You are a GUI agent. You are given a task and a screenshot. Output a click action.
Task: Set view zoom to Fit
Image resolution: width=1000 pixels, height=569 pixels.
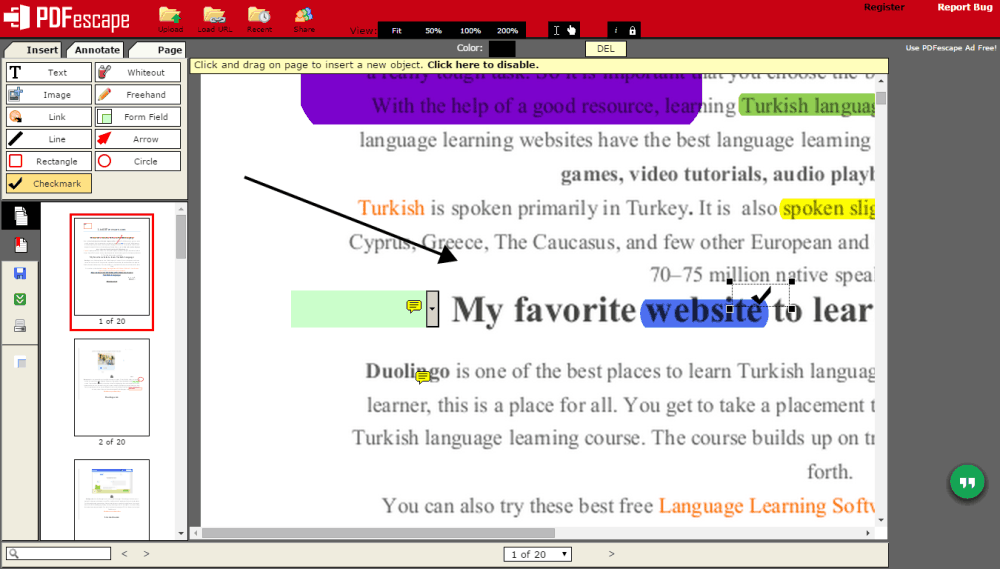click(397, 31)
